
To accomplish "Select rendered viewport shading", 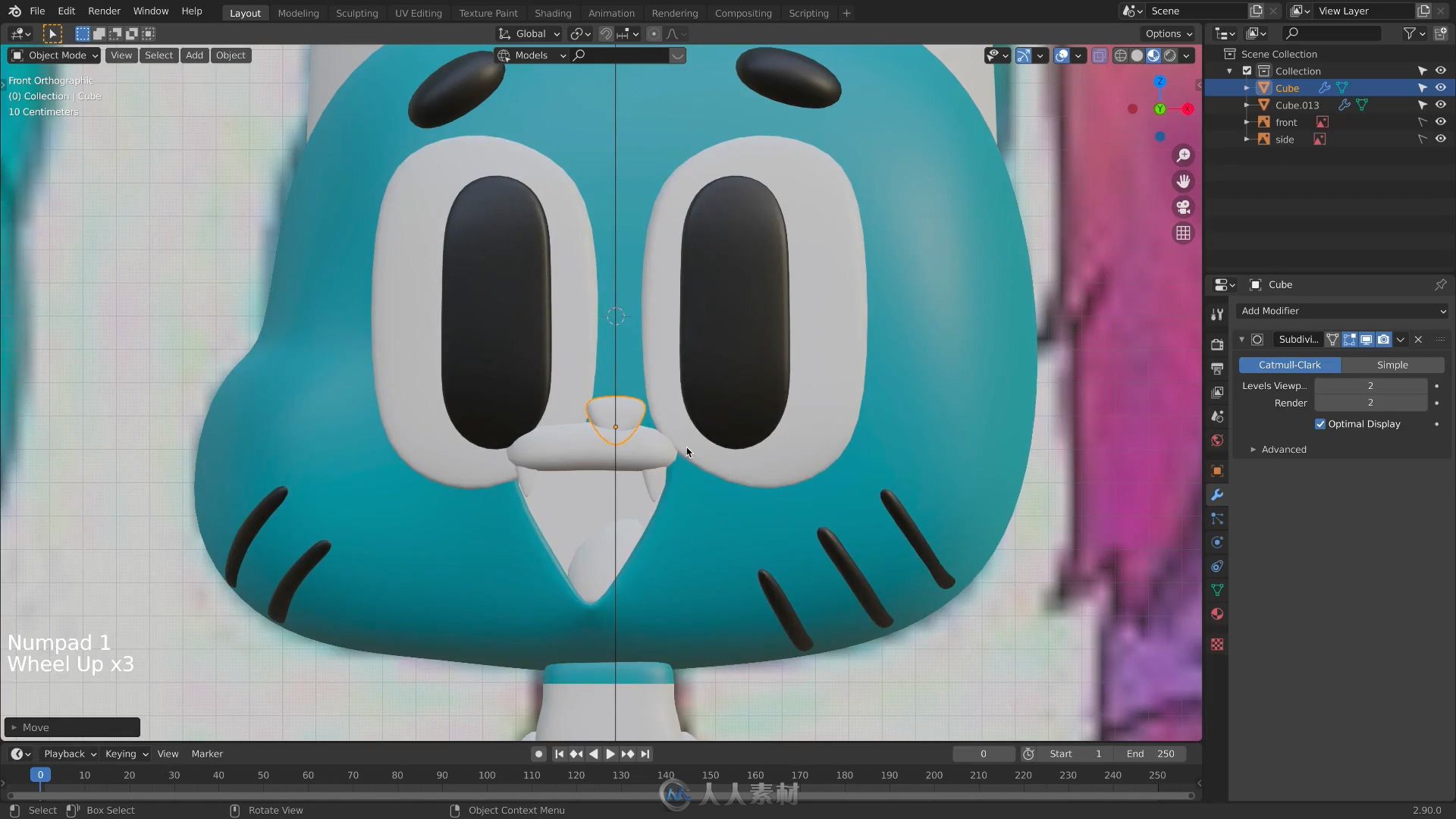I will click(x=1170, y=55).
